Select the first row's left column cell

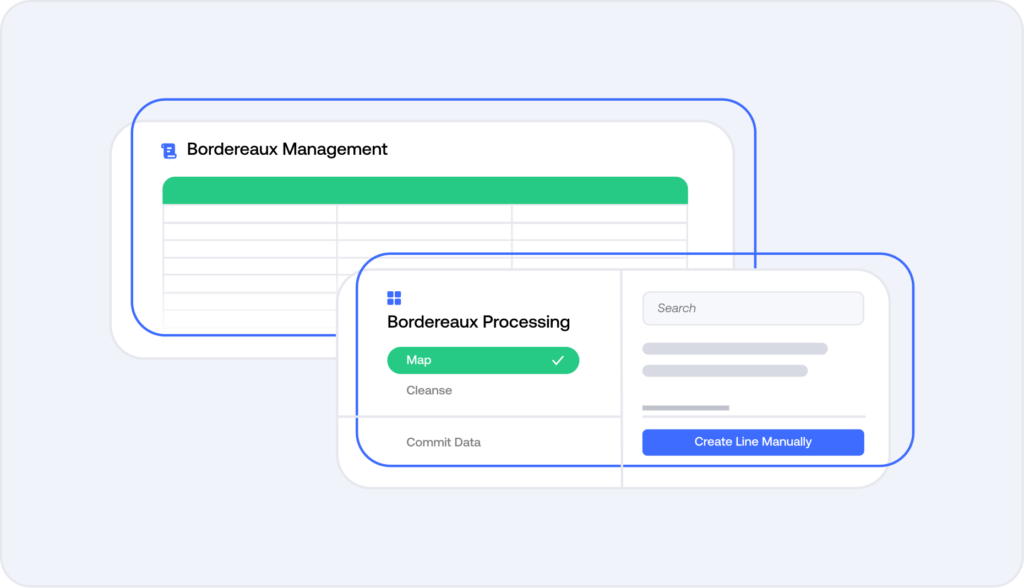coord(249,214)
